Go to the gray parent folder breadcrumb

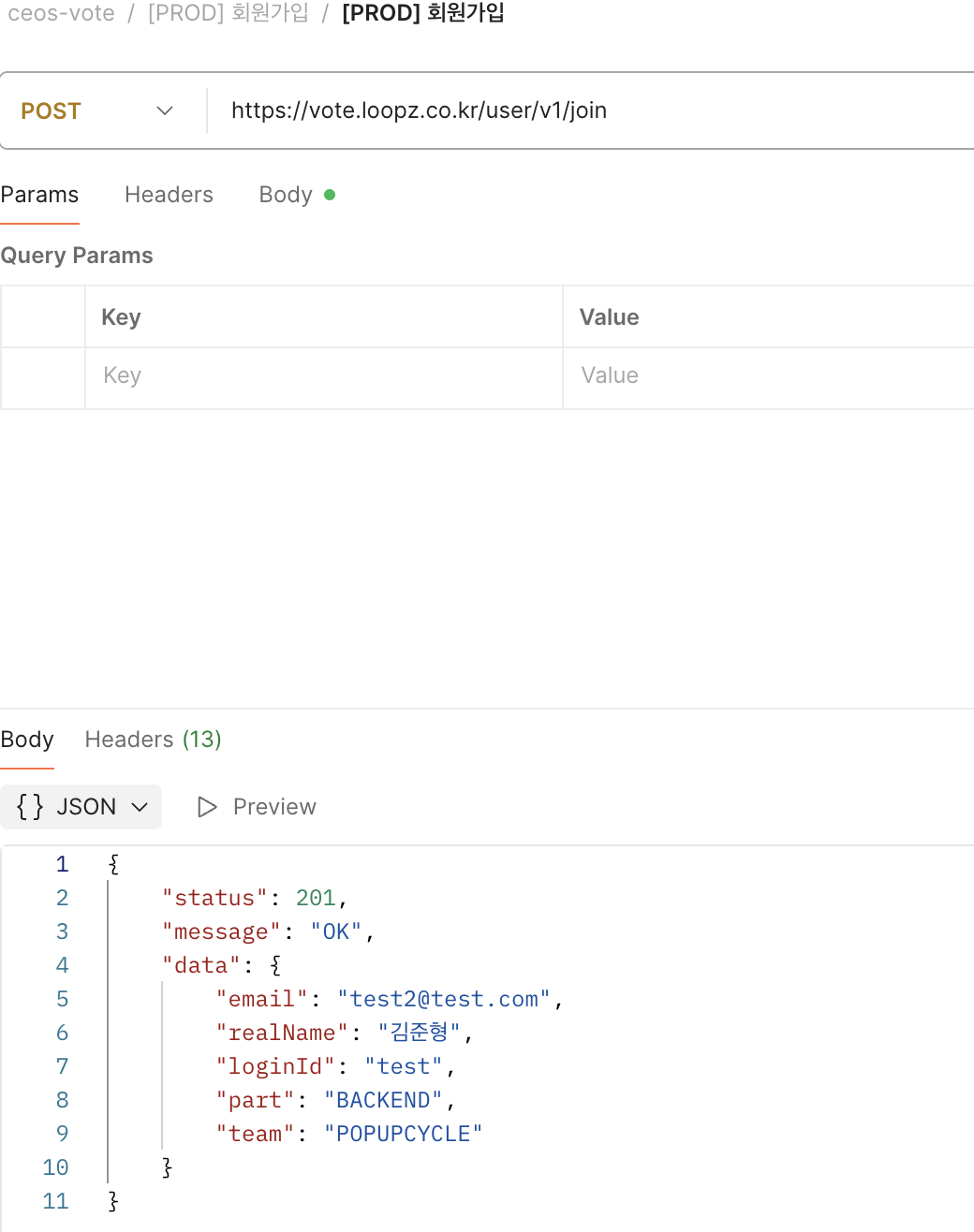228,13
